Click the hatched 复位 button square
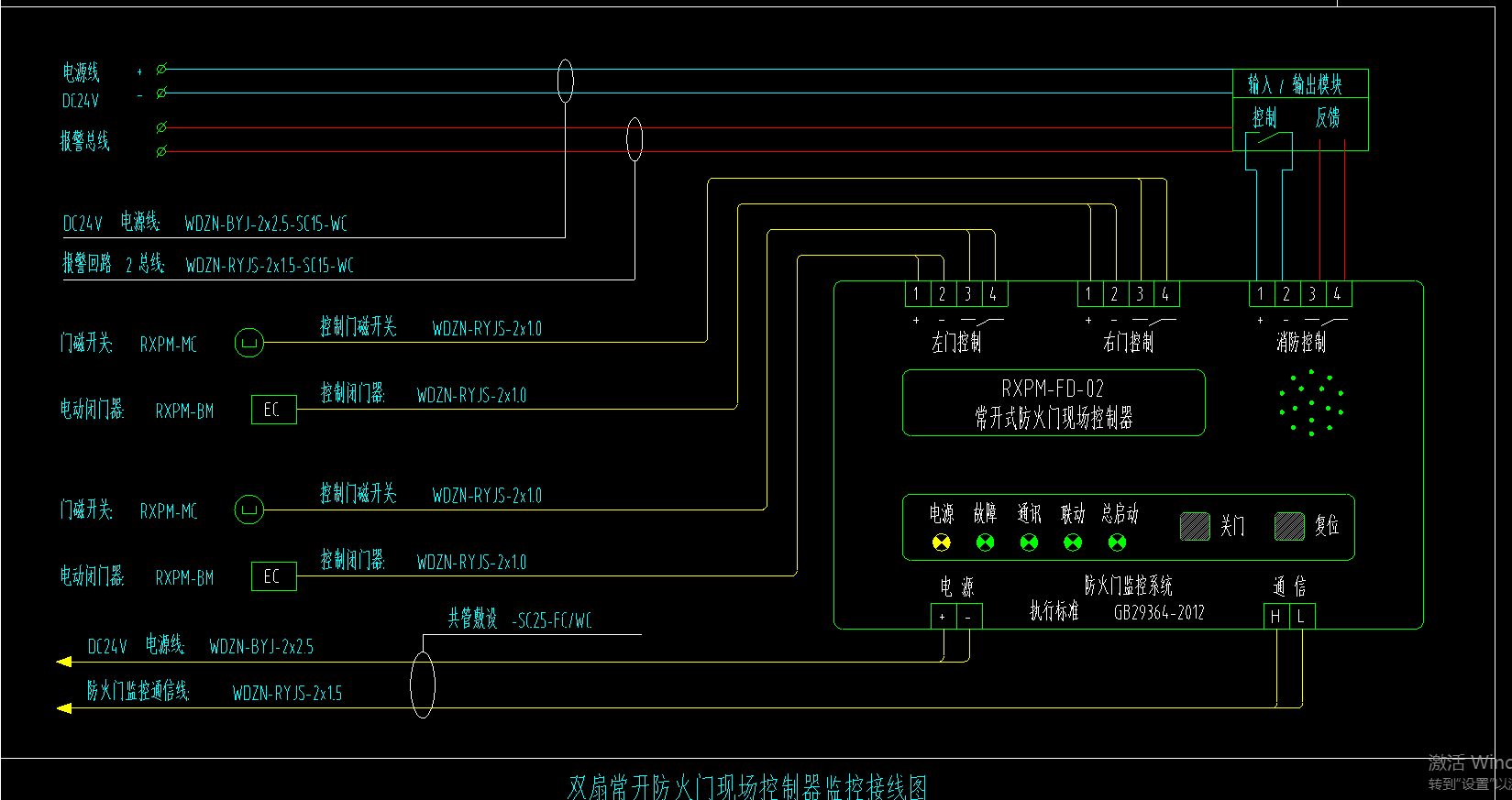The height and width of the screenshot is (800, 1512). pyautogui.click(x=1289, y=526)
